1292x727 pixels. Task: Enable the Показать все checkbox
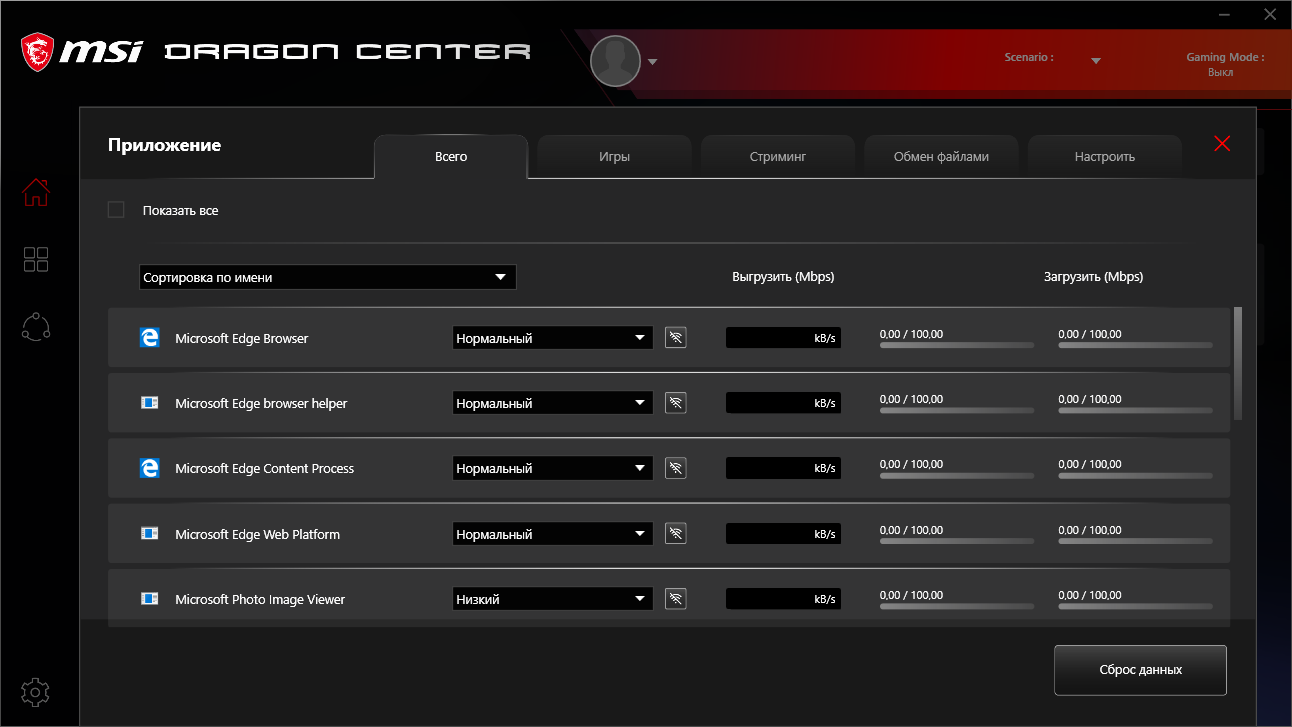tap(116, 210)
